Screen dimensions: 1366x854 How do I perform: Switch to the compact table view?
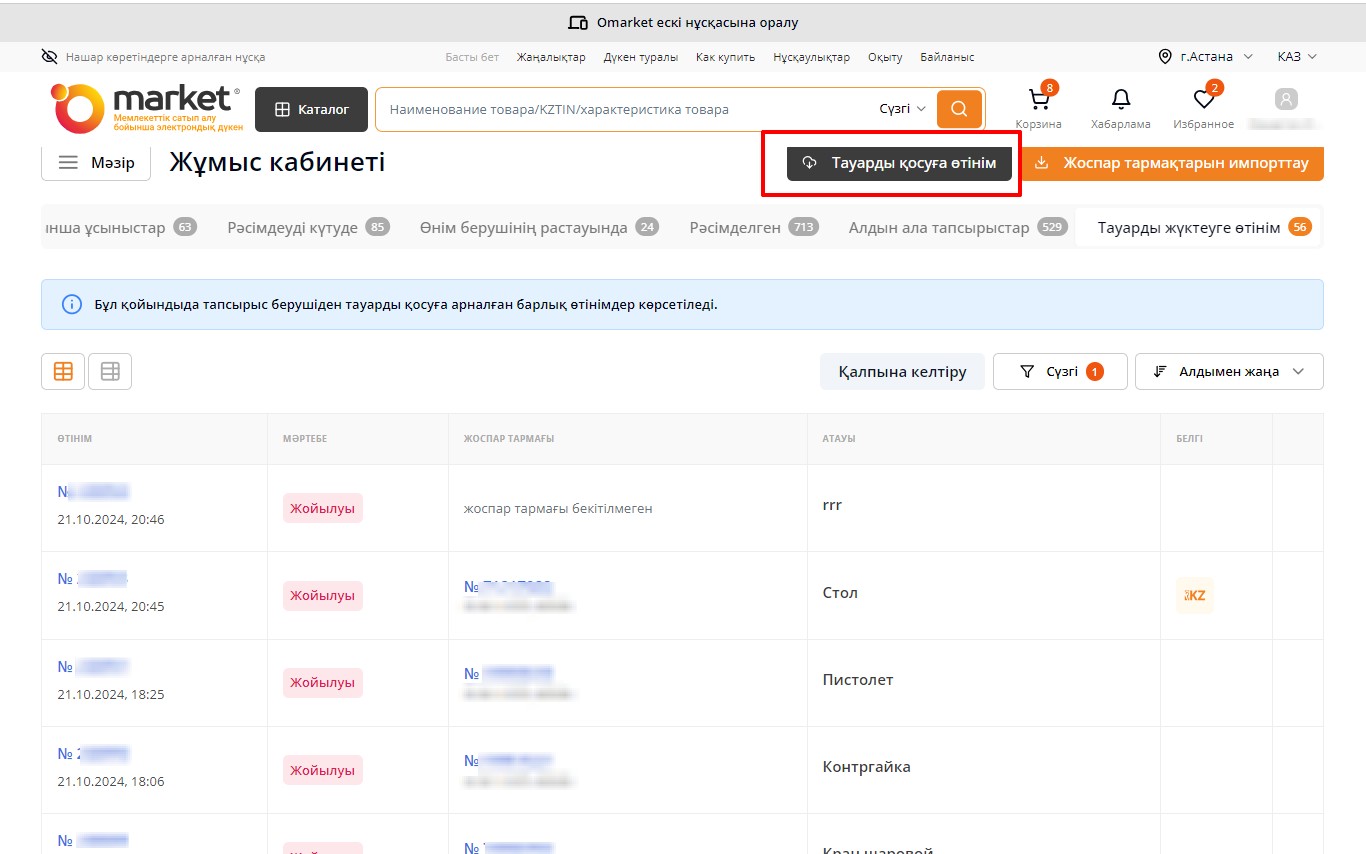[x=110, y=371]
